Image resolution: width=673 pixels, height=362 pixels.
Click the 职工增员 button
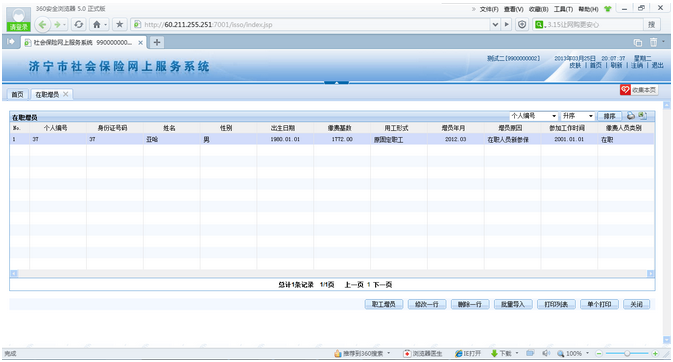[383, 304]
